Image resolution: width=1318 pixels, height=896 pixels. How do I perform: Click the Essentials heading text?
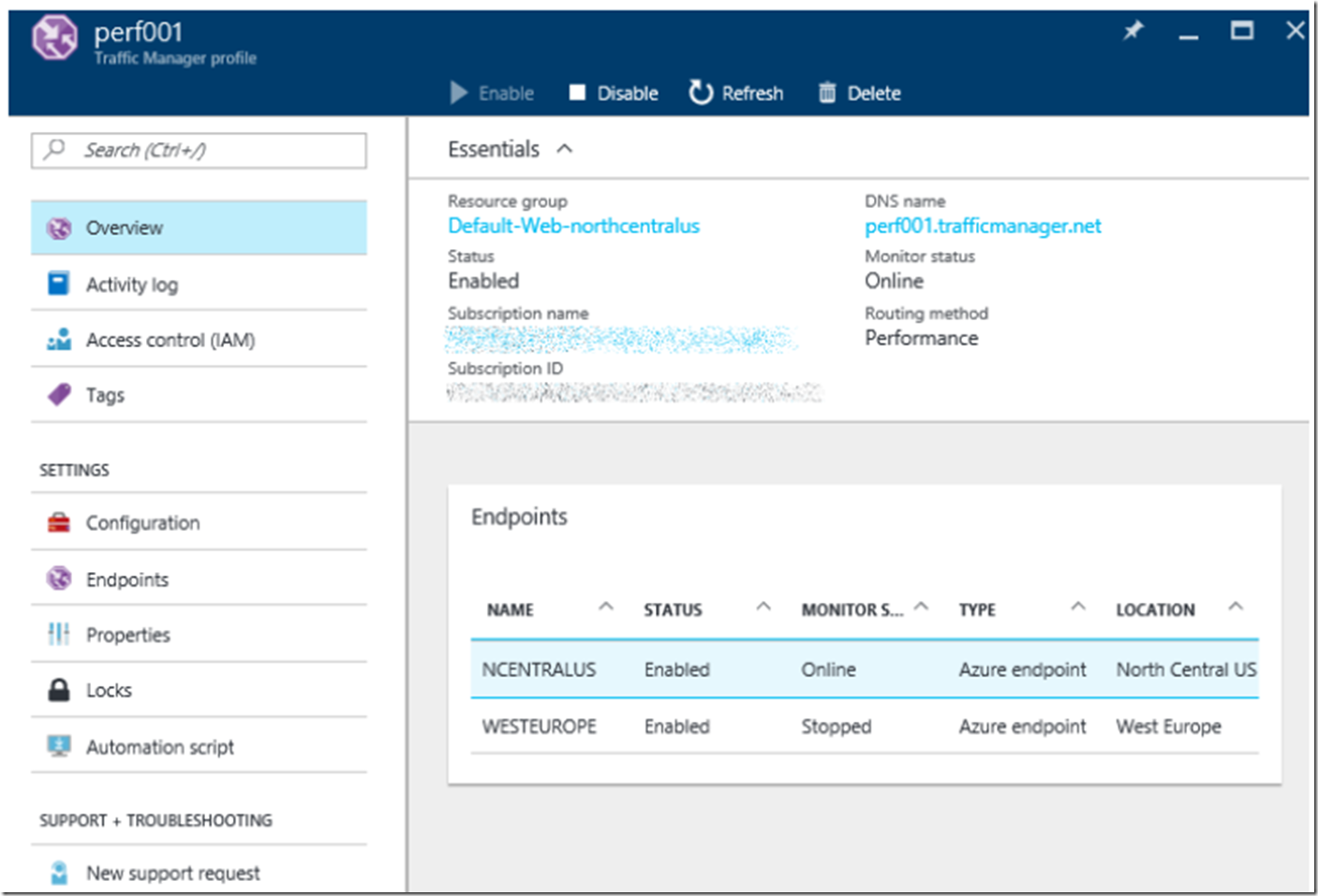click(494, 149)
